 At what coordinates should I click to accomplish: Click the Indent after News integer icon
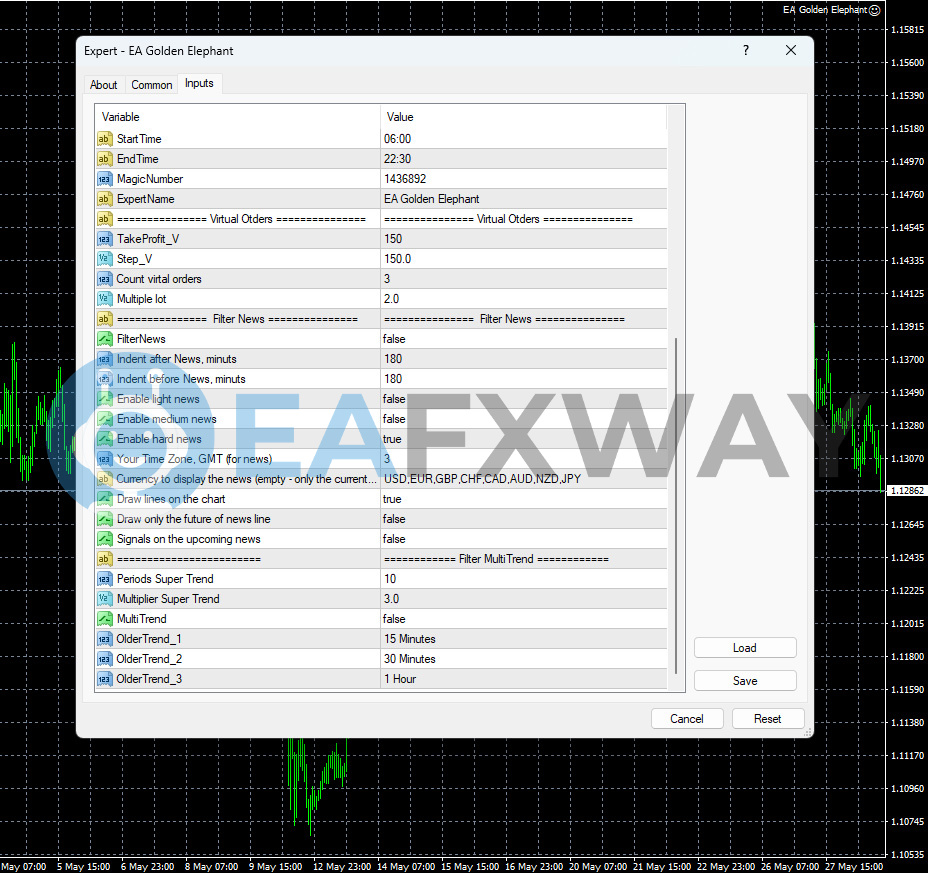coord(104,359)
